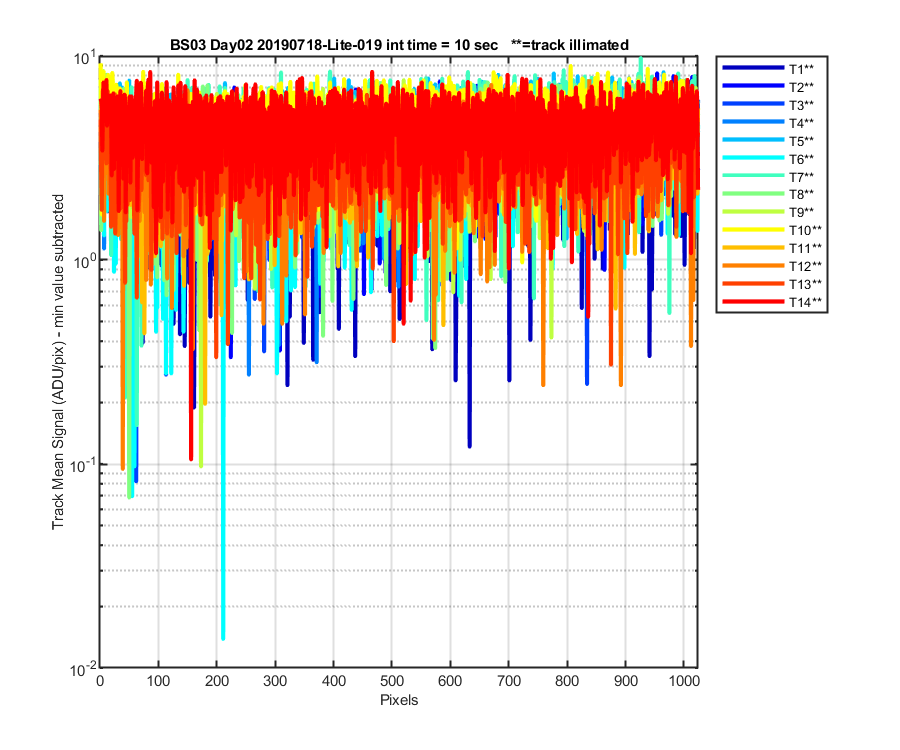Click the Track Mean Signal y-axis label

58,362
